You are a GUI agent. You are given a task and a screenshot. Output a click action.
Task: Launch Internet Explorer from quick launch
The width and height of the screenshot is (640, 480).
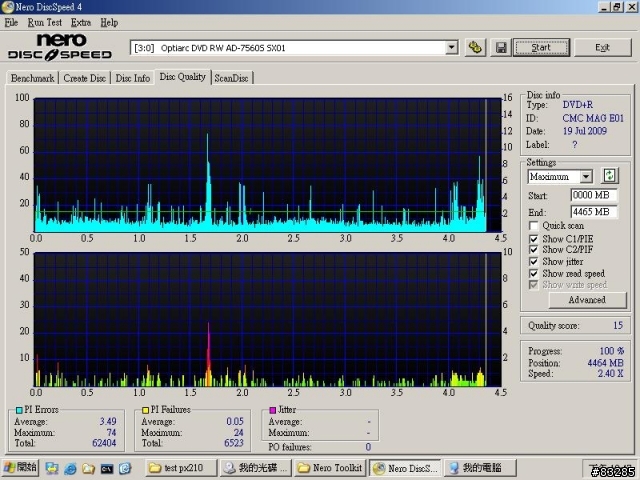(70, 468)
